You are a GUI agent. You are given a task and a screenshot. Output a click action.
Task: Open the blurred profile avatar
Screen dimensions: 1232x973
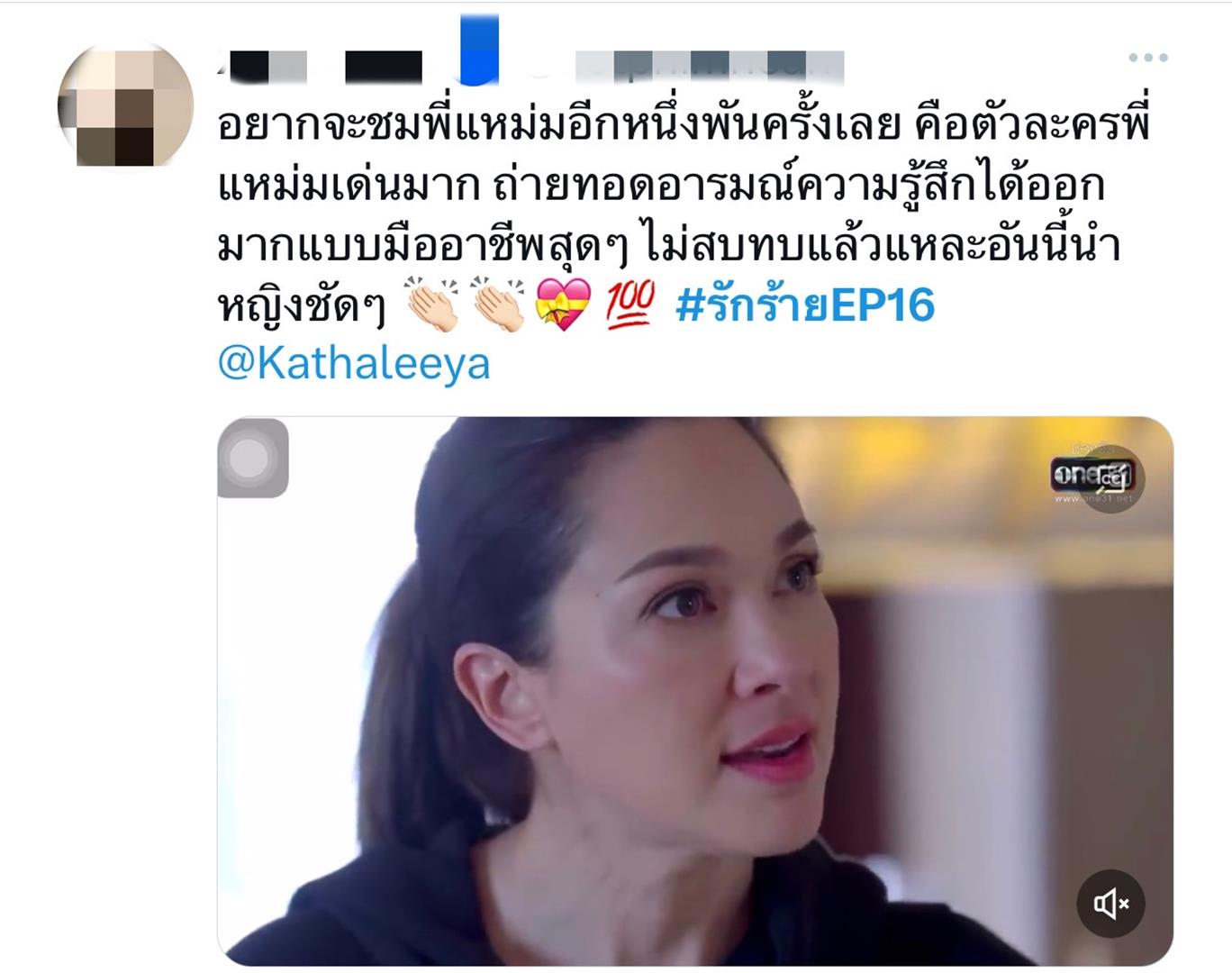(x=125, y=106)
